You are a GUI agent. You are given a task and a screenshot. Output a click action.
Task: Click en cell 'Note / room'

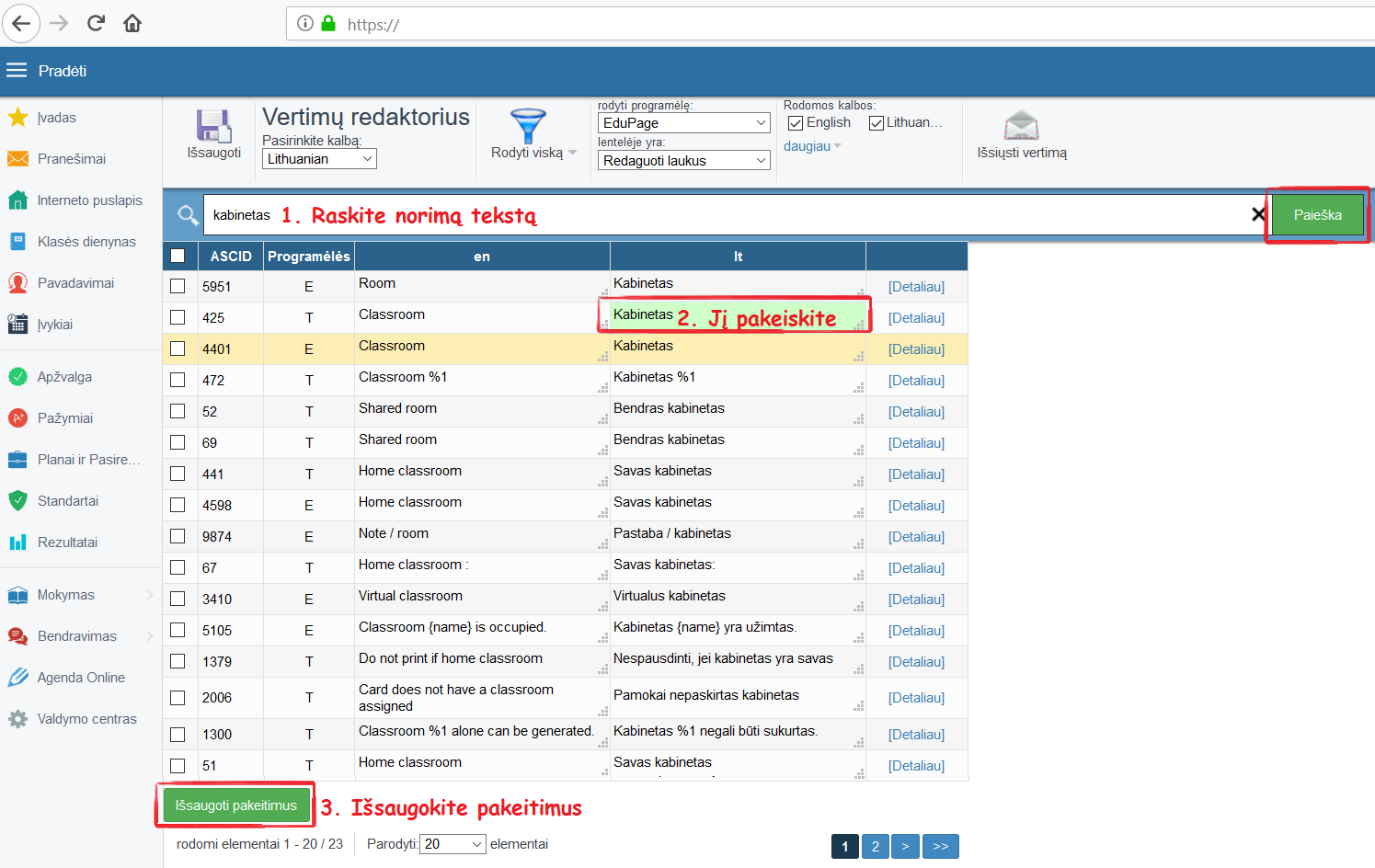pos(482,536)
